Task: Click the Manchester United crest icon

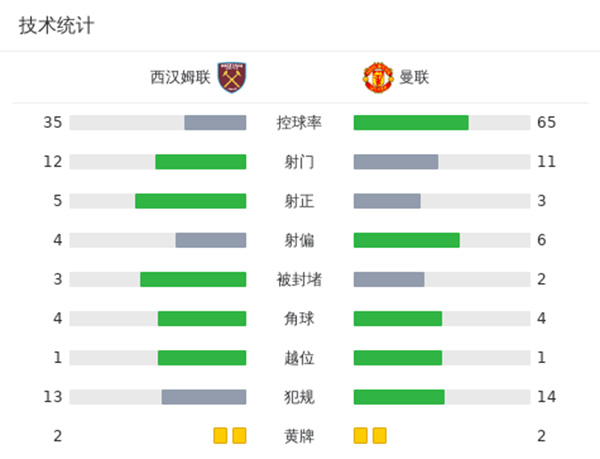Action: click(x=377, y=77)
